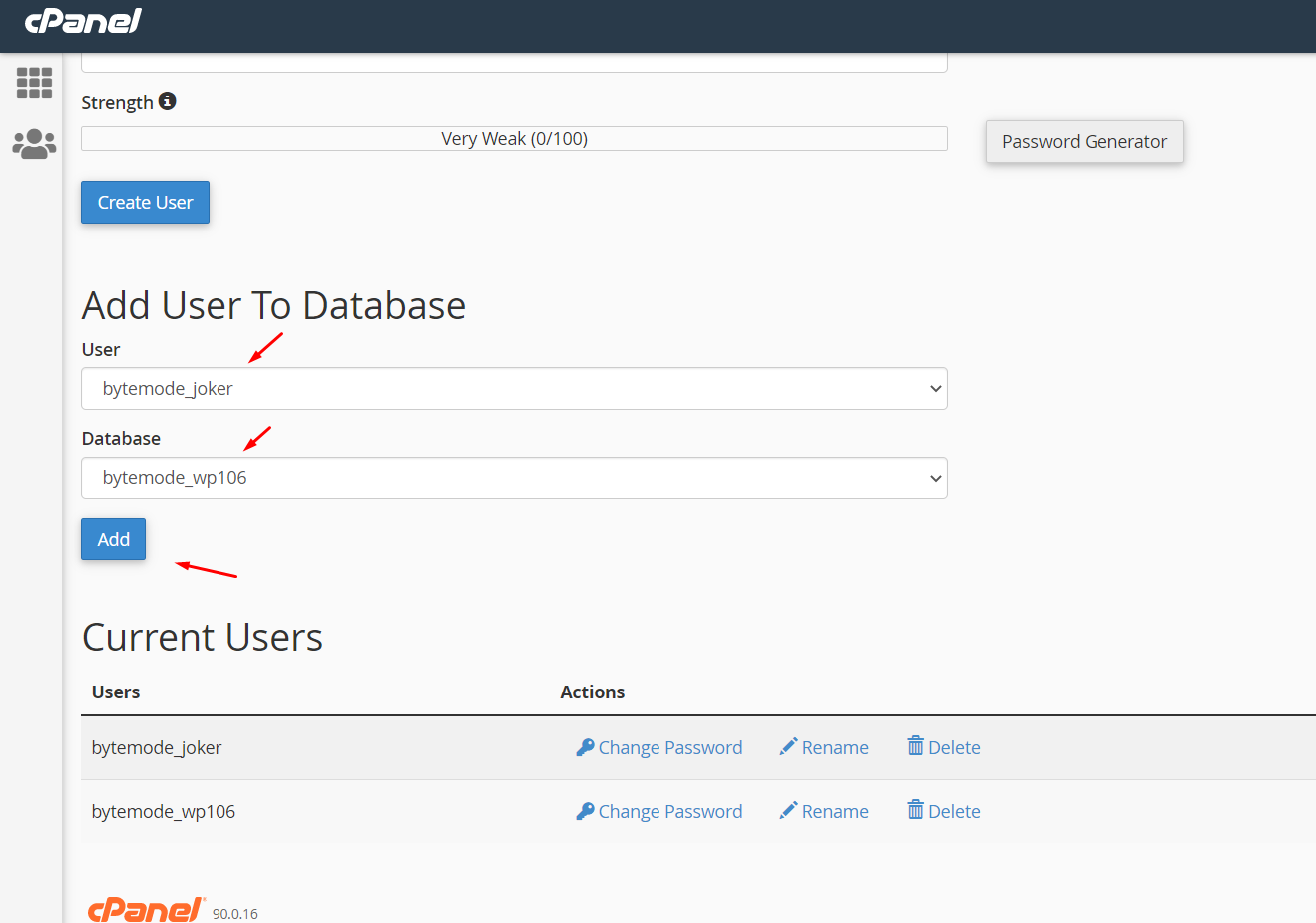Click the Very Weak strength meter bar
This screenshot has height=923, width=1316.
pyautogui.click(x=514, y=139)
